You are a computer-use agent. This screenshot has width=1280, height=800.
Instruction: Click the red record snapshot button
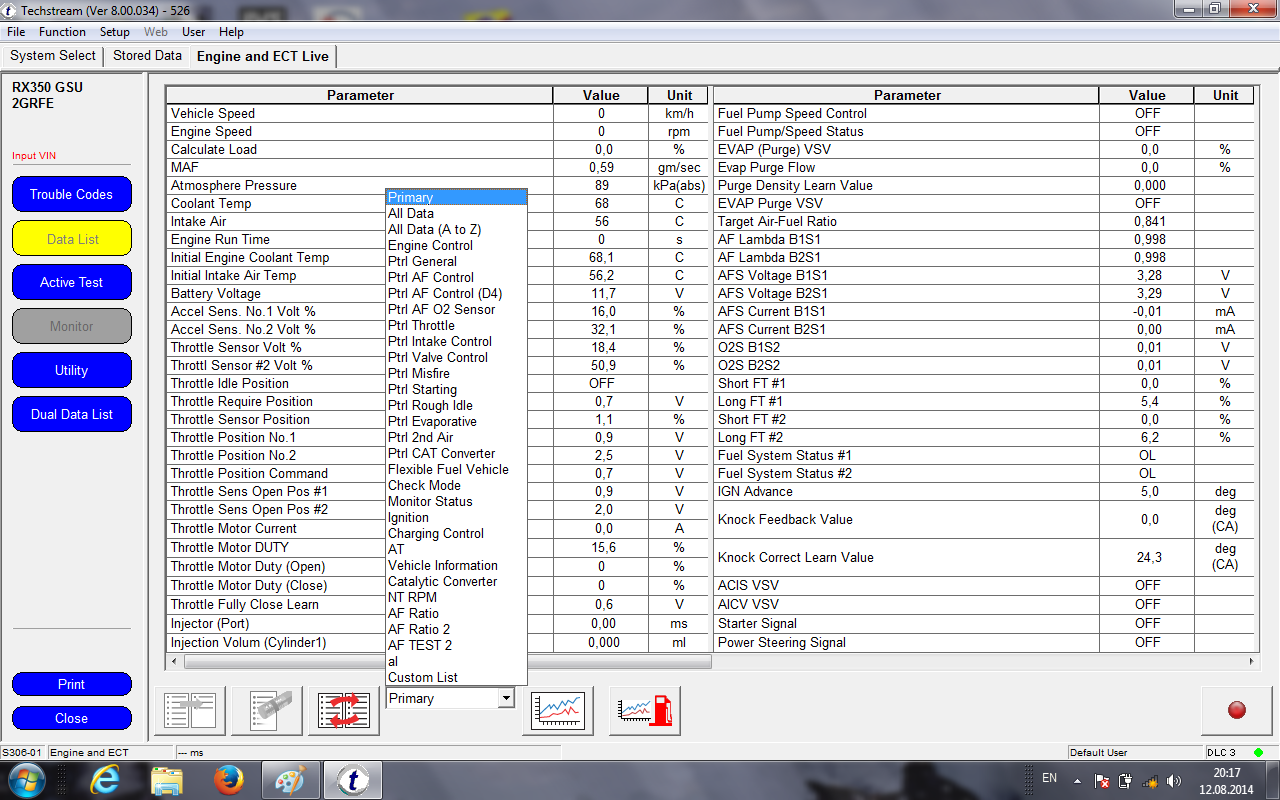[x=1236, y=710]
